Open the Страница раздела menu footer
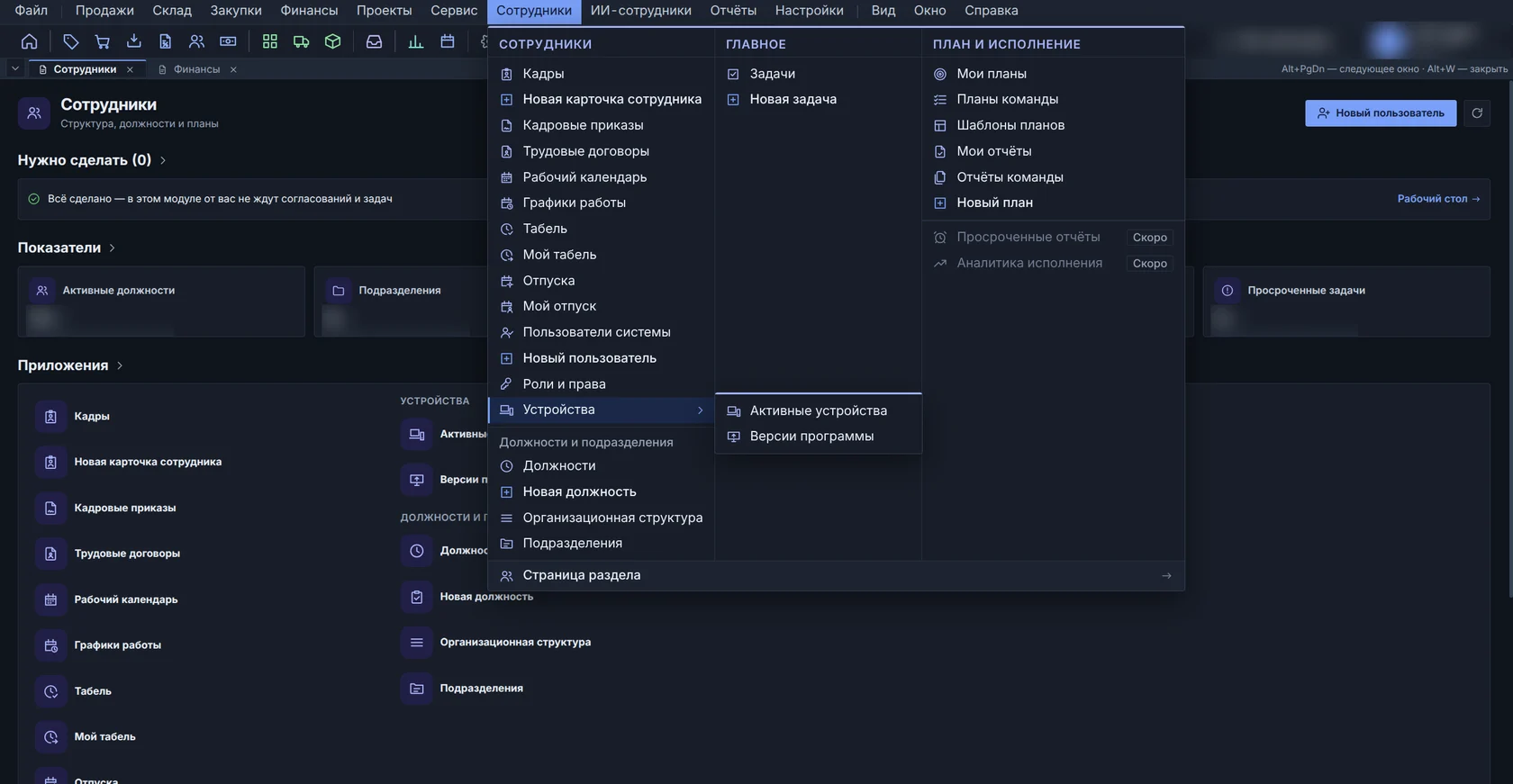1513x784 pixels. pyautogui.click(x=836, y=575)
